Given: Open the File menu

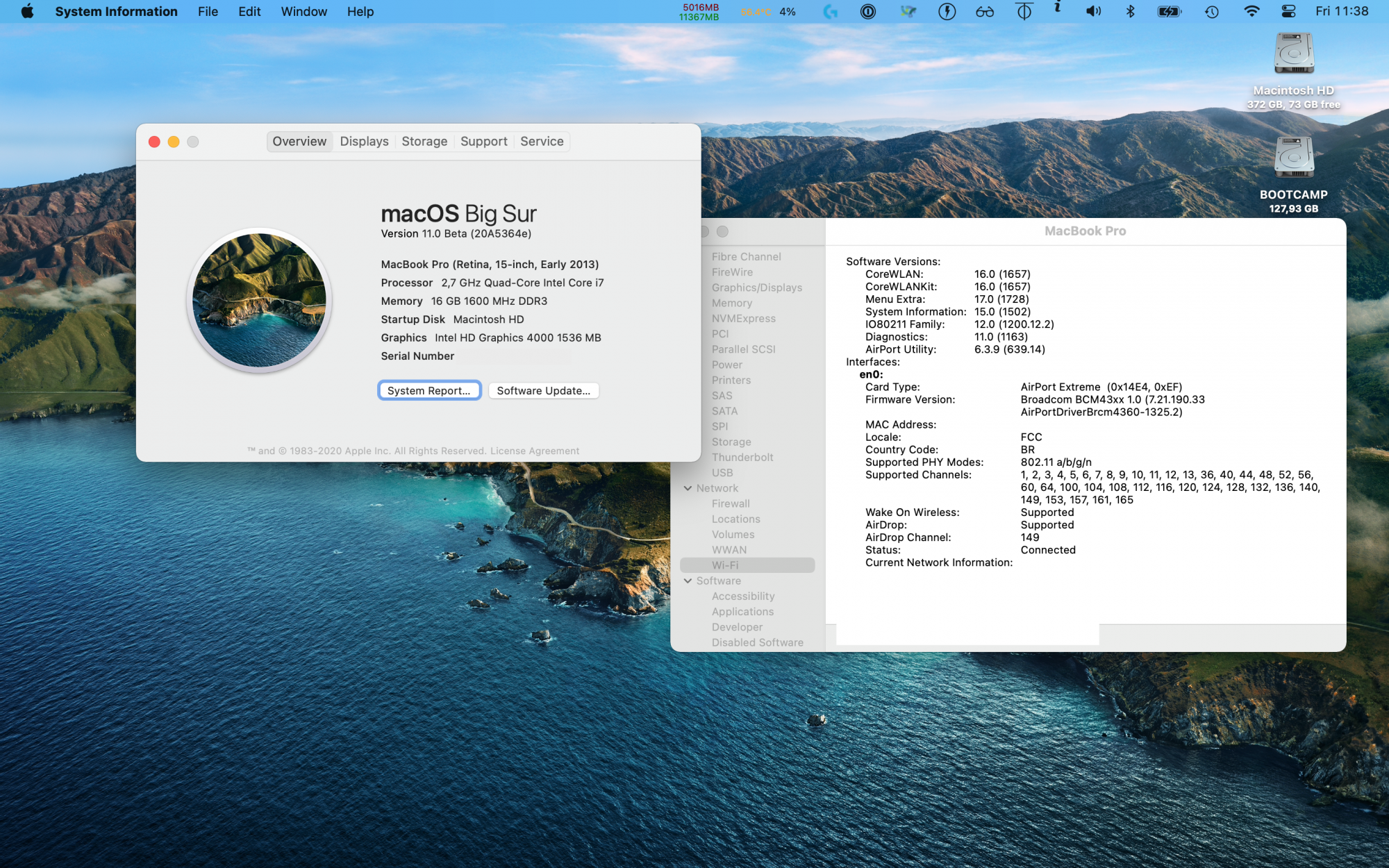Looking at the screenshot, I should (x=208, y=11).
